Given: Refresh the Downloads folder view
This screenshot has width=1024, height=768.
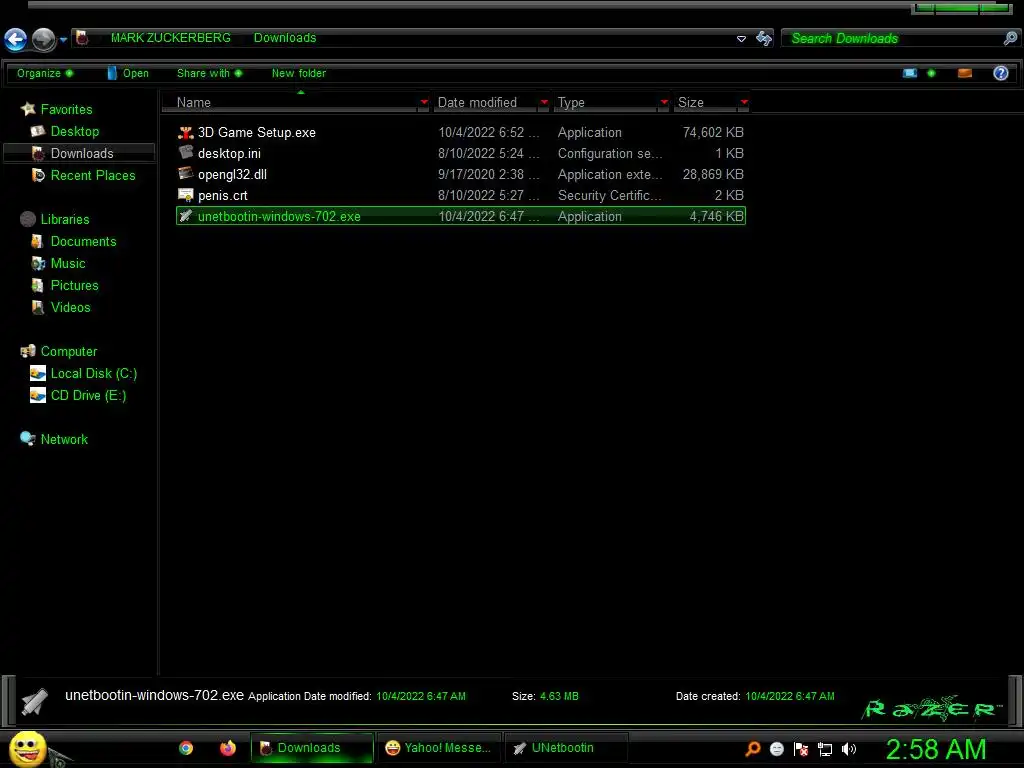Looking at the screenshot, I should pos(763,39).
